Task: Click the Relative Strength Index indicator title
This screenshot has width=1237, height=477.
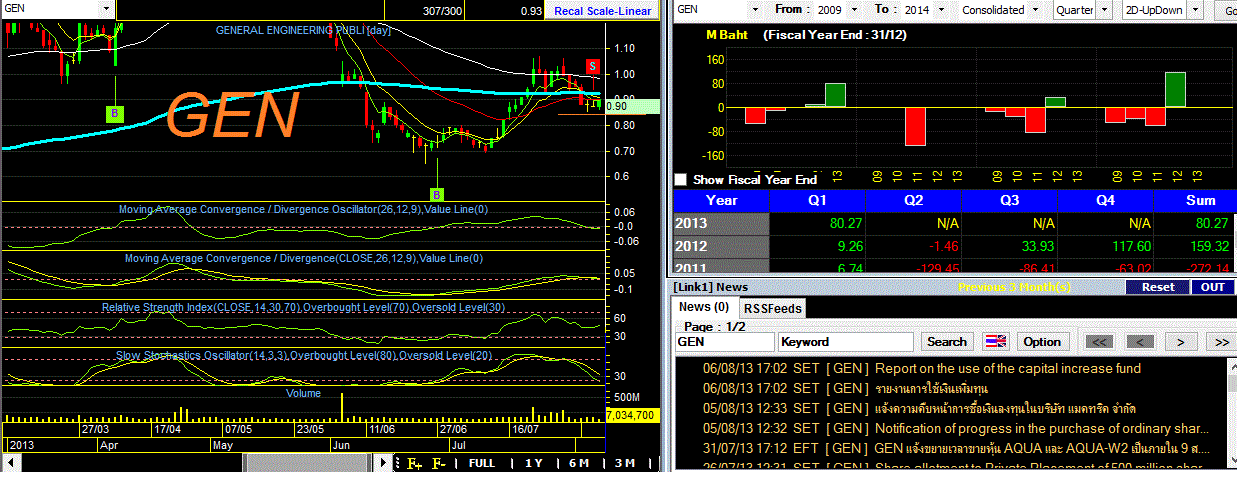Action: 303,307
